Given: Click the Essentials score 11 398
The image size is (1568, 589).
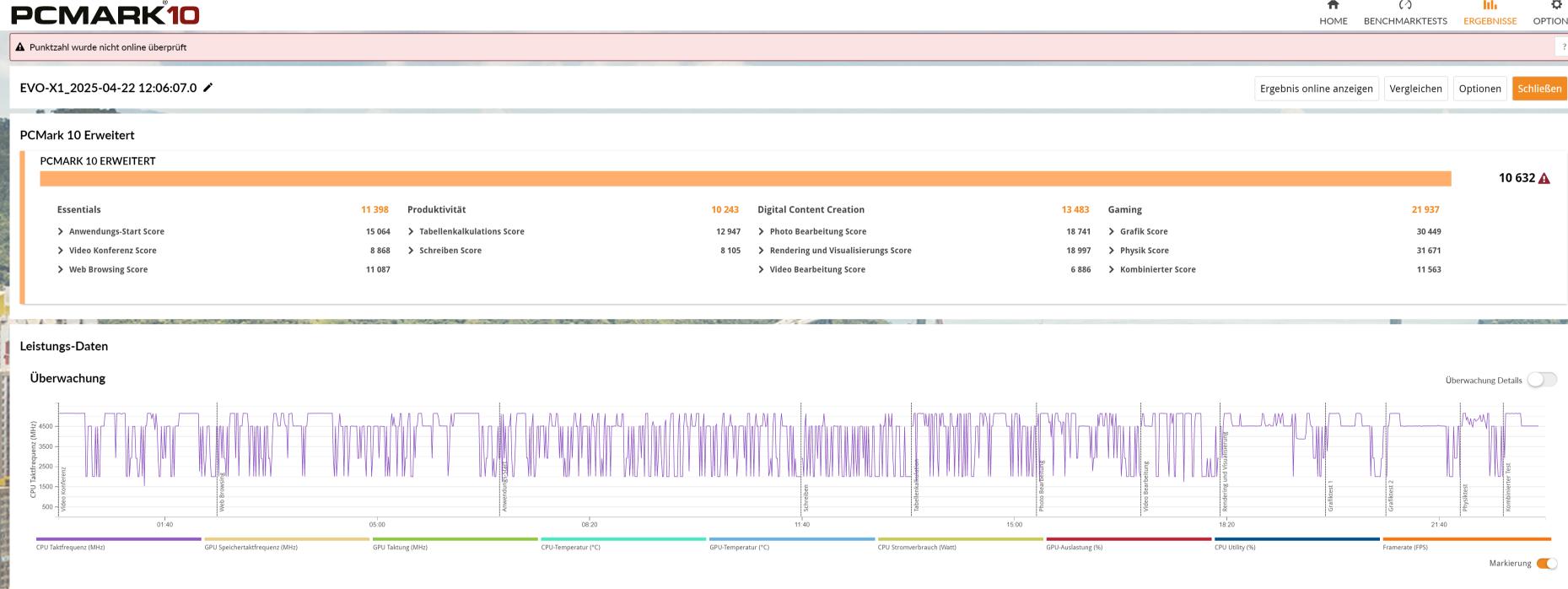Looking at the screenshot, I should point(374,209).
